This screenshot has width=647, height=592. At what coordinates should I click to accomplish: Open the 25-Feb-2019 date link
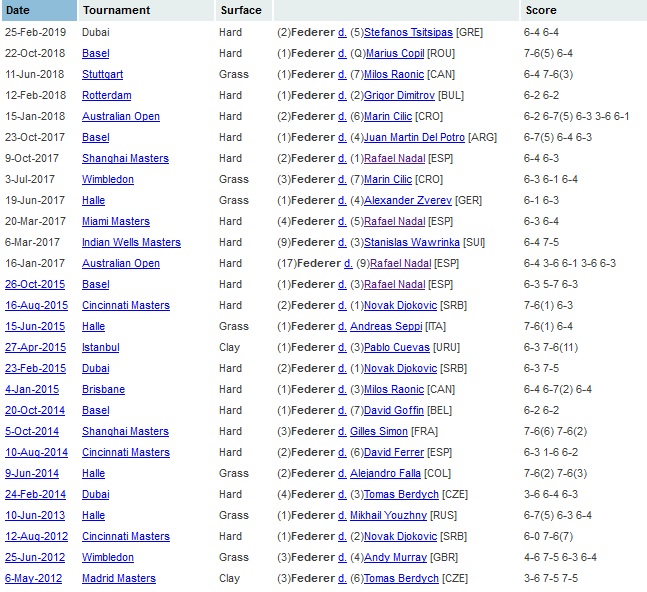pyautogui.click(x=33, y=32)
